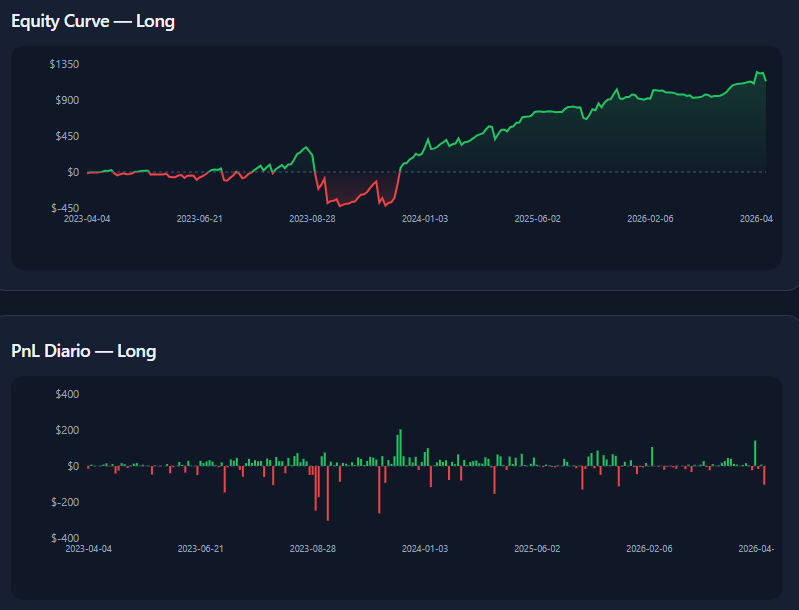Click the $1350 label on equity chart
The image size is (799, 610).
[64, 64]
